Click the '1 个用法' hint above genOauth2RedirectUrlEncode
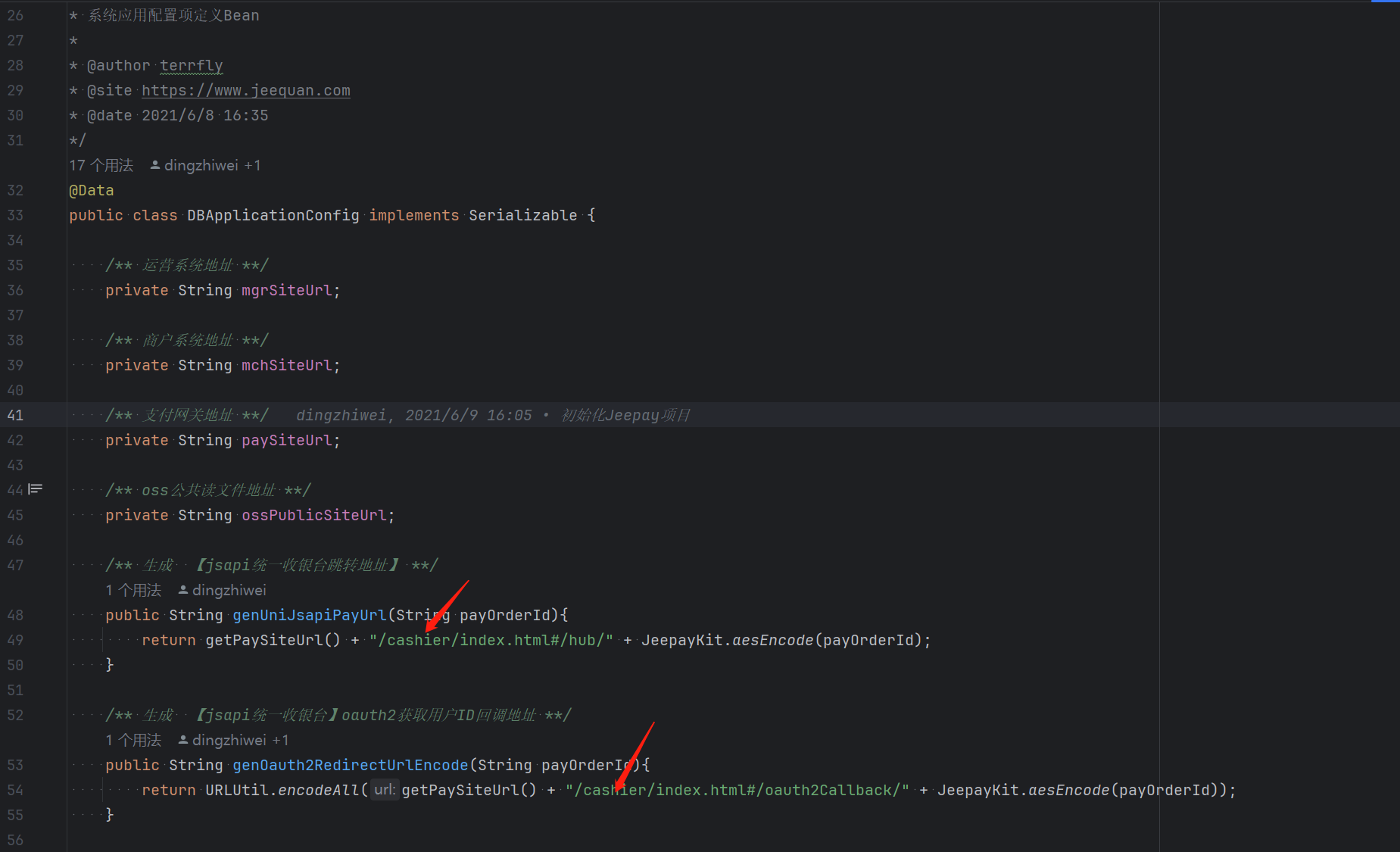This screenshot has width=1400, height=852. (133, 740)
